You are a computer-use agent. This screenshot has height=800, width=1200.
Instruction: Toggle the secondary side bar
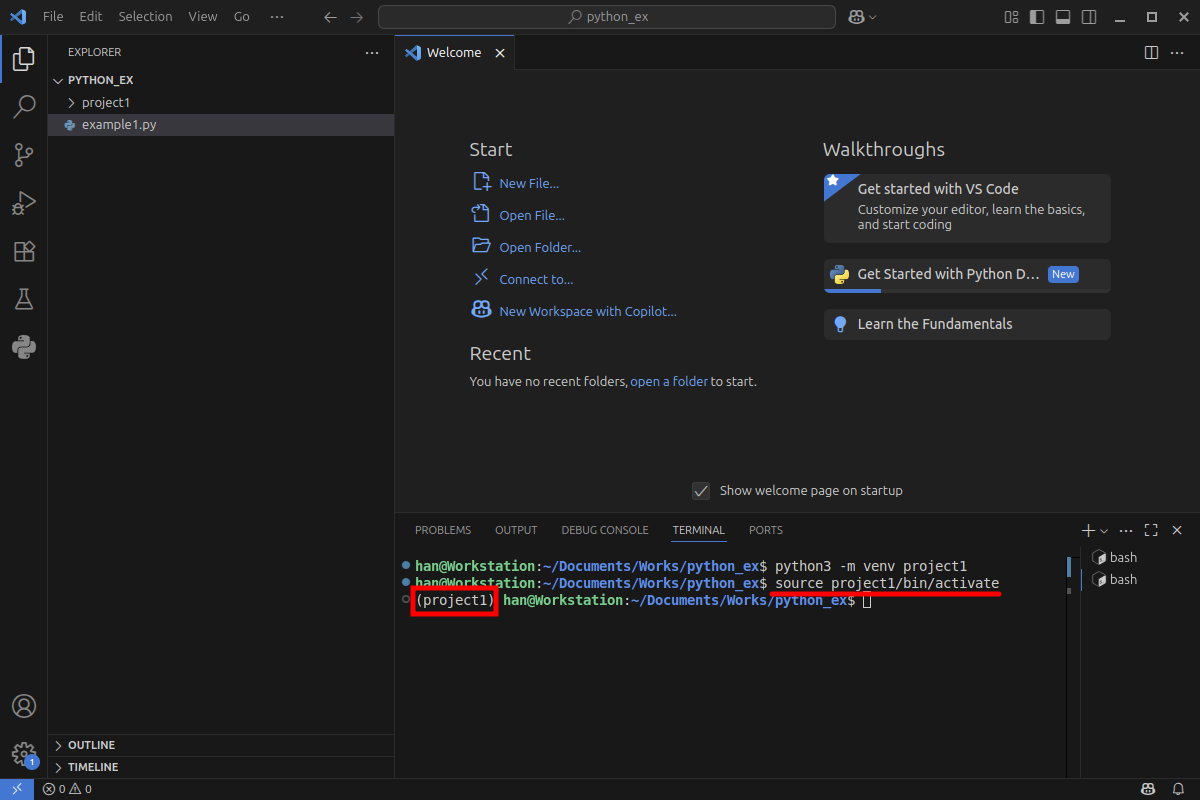point(1088,17)
